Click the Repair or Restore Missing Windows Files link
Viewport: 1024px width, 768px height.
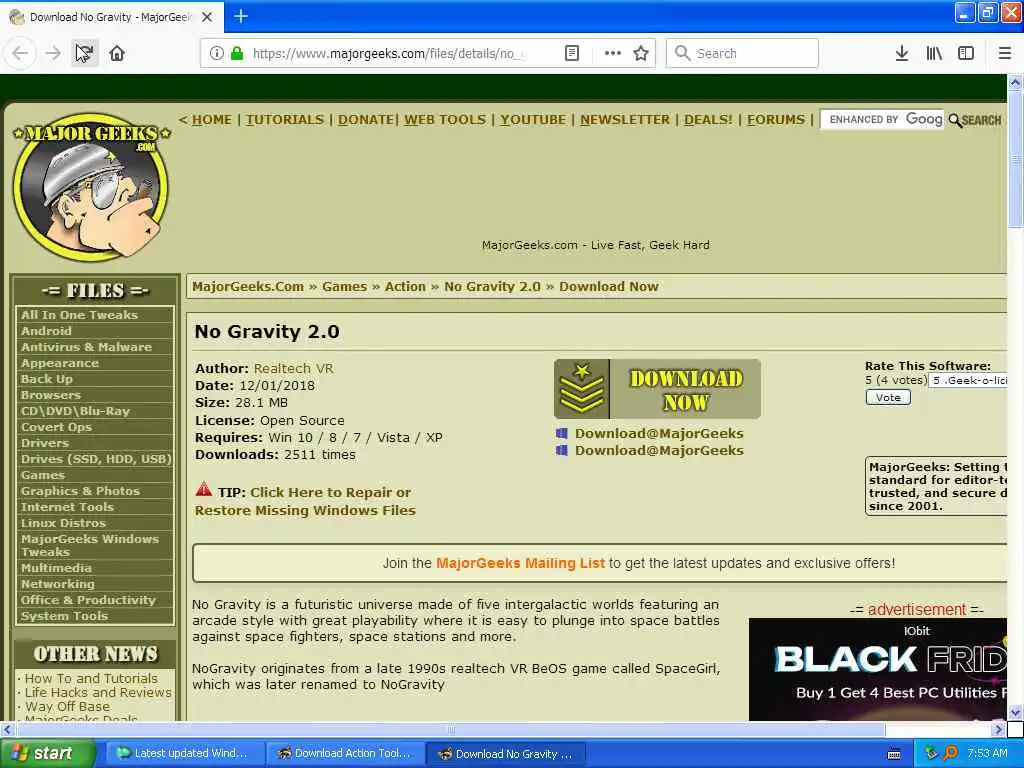(305, 502)
